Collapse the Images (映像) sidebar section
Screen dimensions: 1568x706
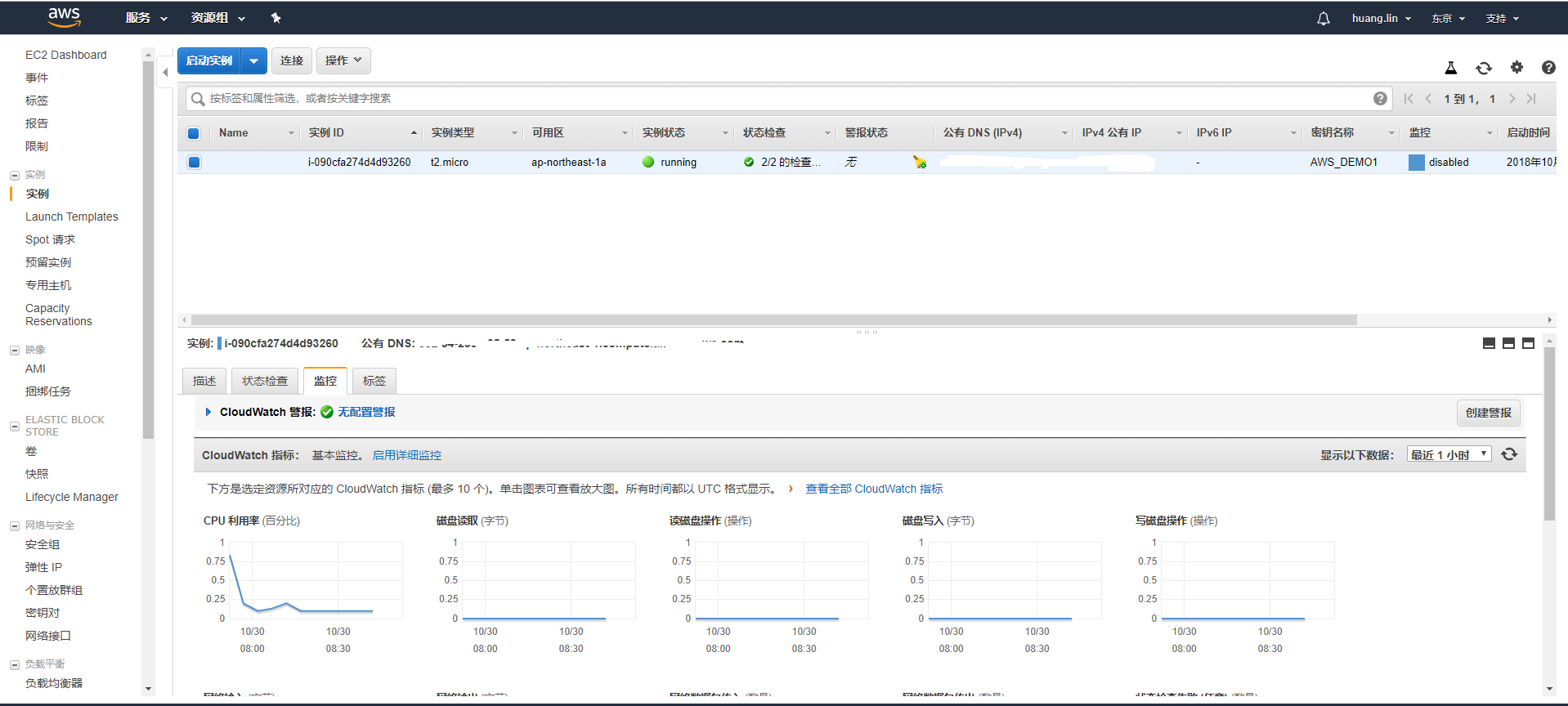point(15,350)
